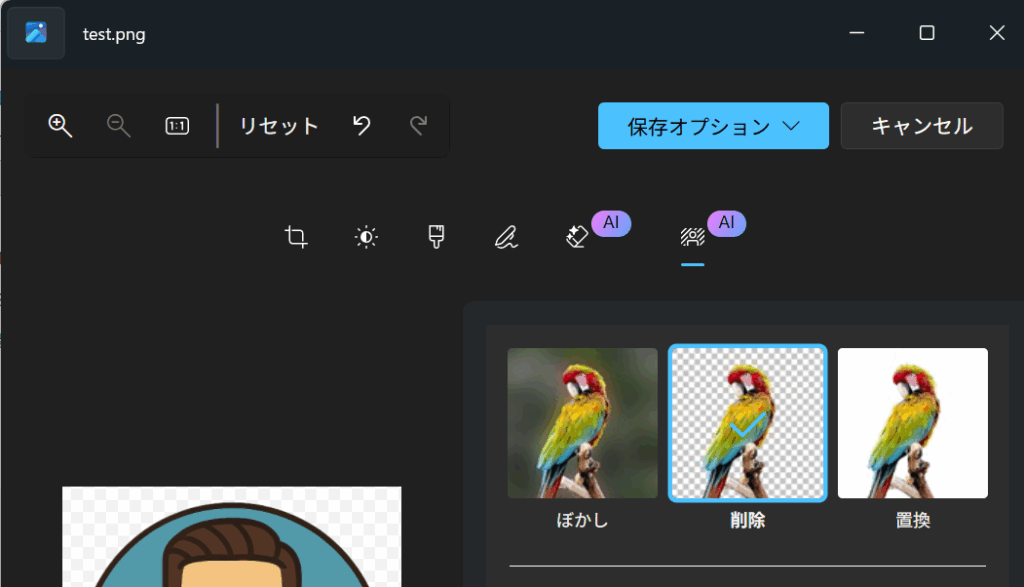Viewport: 1024px width, 587px height.
Task: Select the 削除 background removal option
Action: [x=747, y=423]
